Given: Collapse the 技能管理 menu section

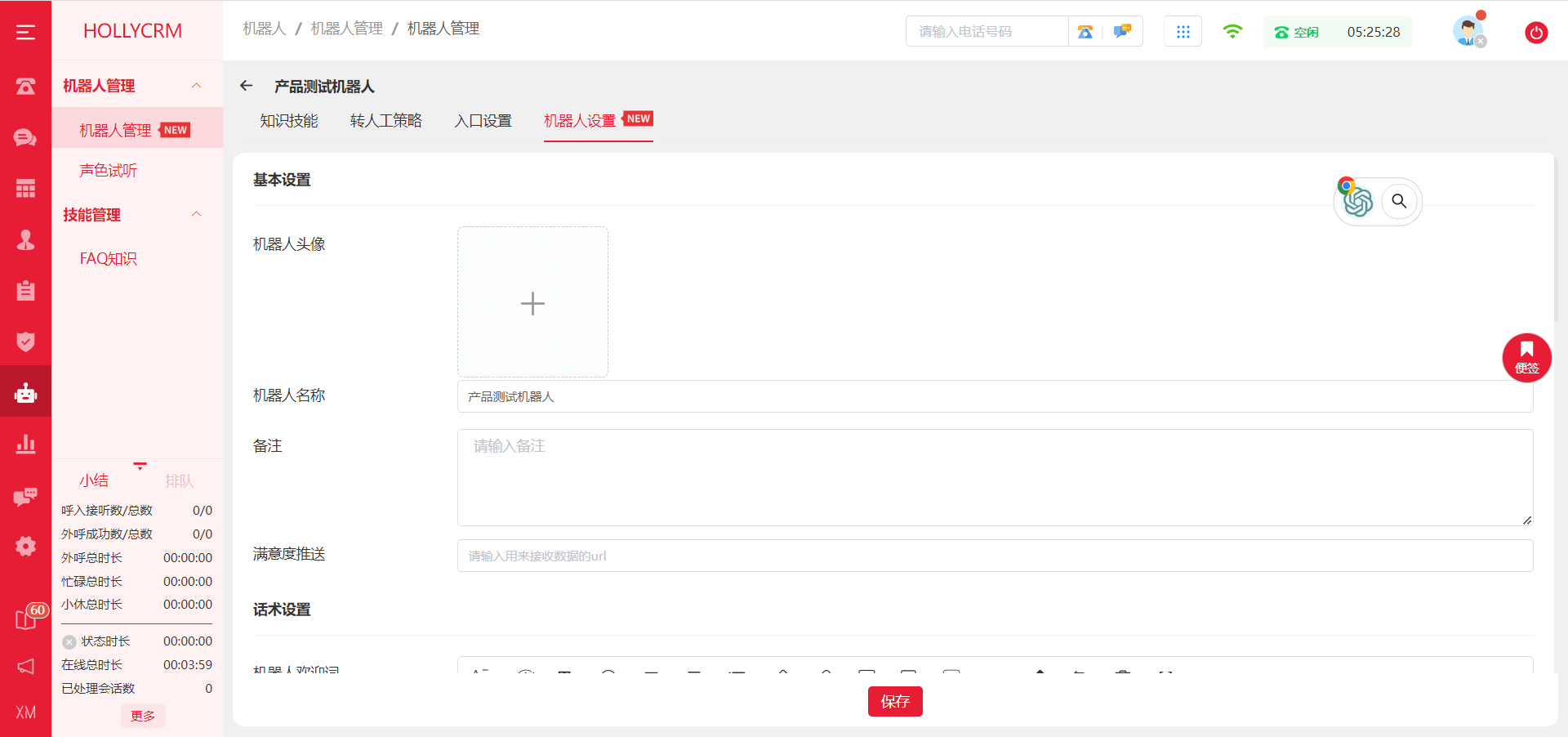Looking at the screenshot, I should click(x=196, y=214).
